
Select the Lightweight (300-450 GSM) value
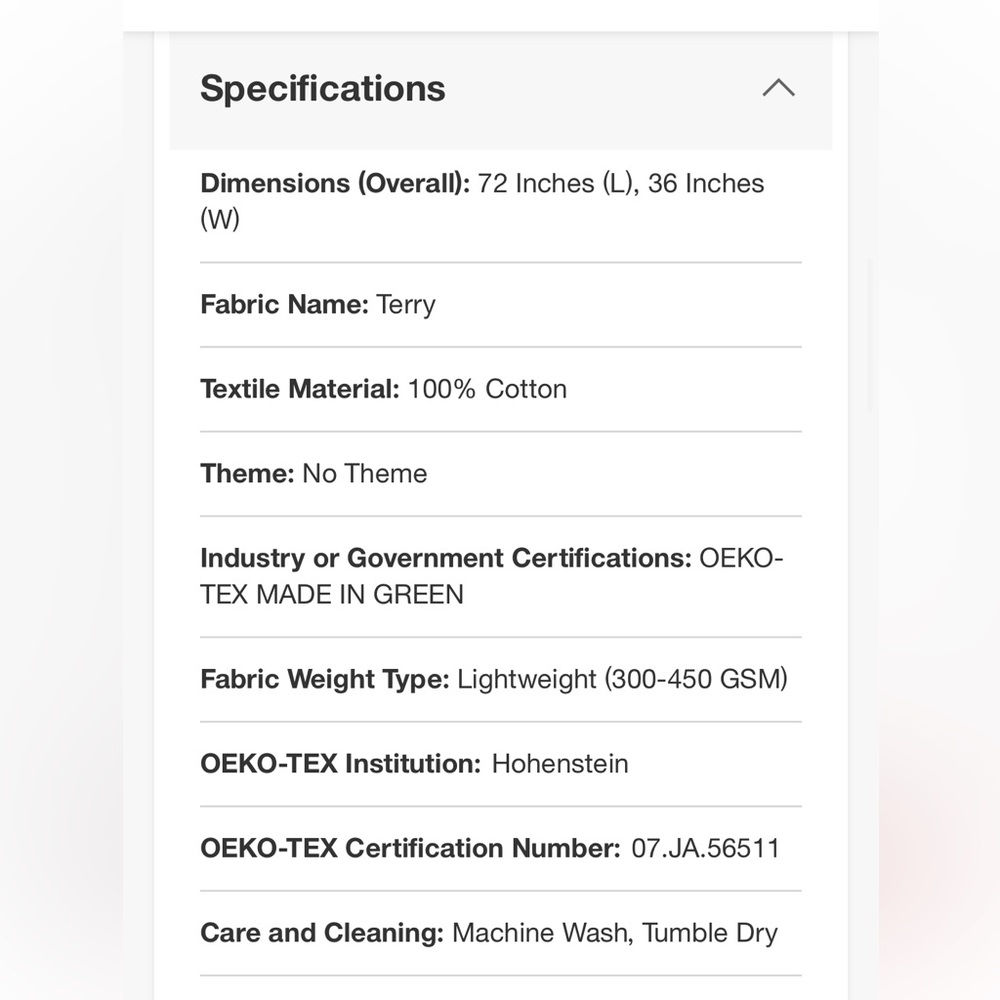click(x=622, y=679)
